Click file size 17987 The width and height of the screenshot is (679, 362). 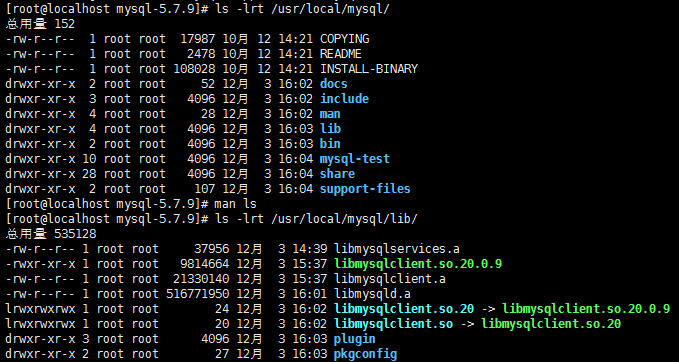click(x=197, y=39)
